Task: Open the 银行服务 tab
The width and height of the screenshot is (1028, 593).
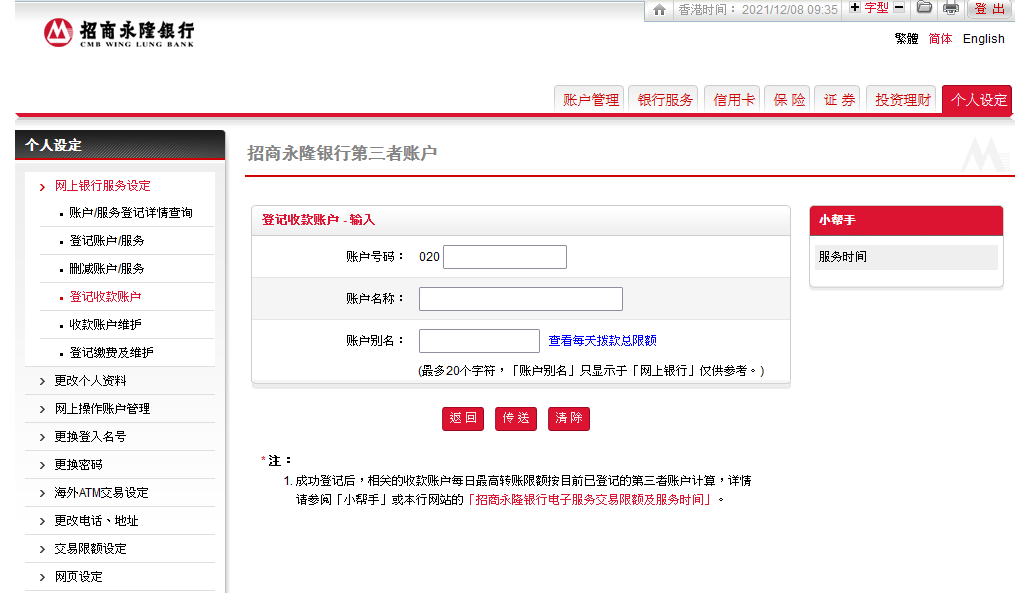Action: (x=663, y=100)
